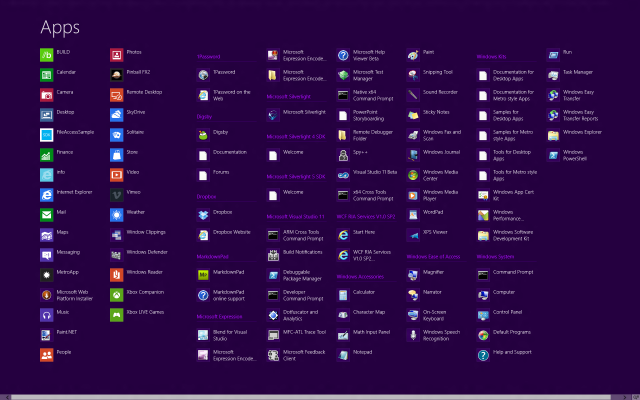The height and width of the screenshot is (400, 640).
Task: Launch Microsoft Silverlight icon
Action: (273, 115)
